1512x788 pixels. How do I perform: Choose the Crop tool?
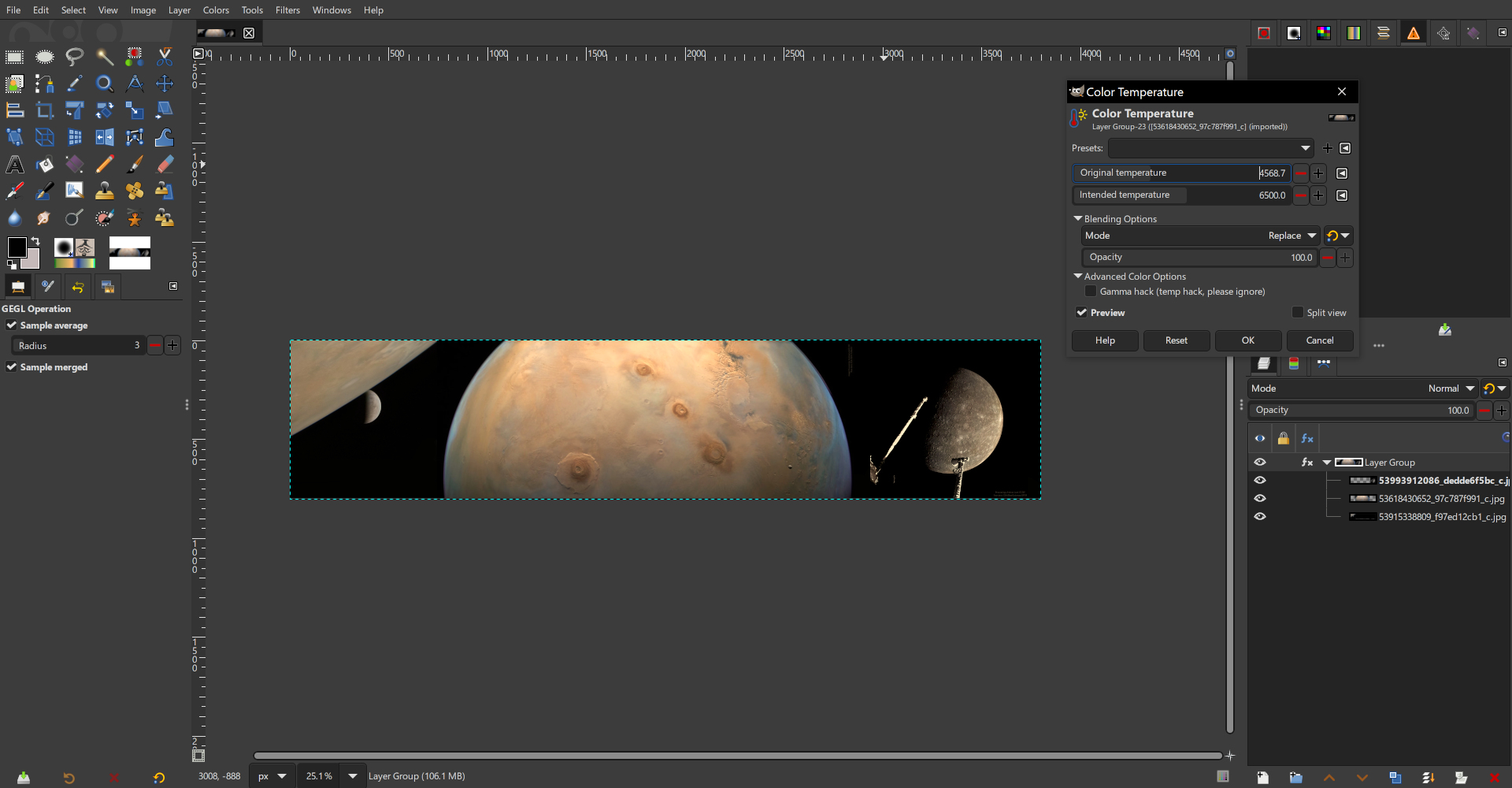click(45, 110)
